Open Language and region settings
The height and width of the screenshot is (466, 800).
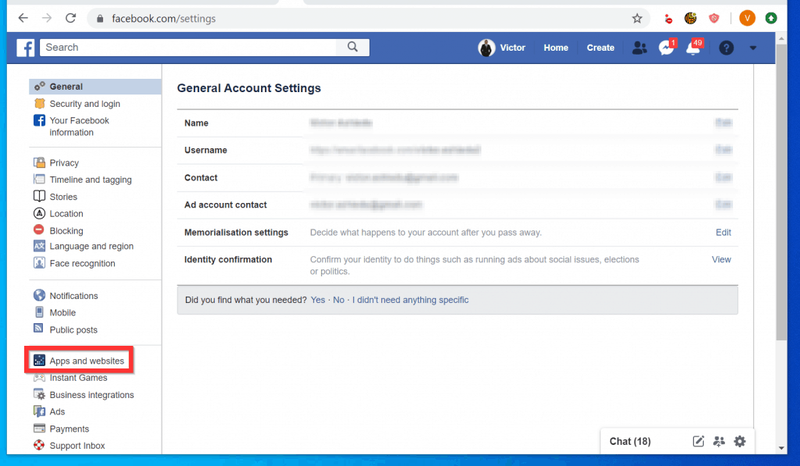[x=91, y=246]
